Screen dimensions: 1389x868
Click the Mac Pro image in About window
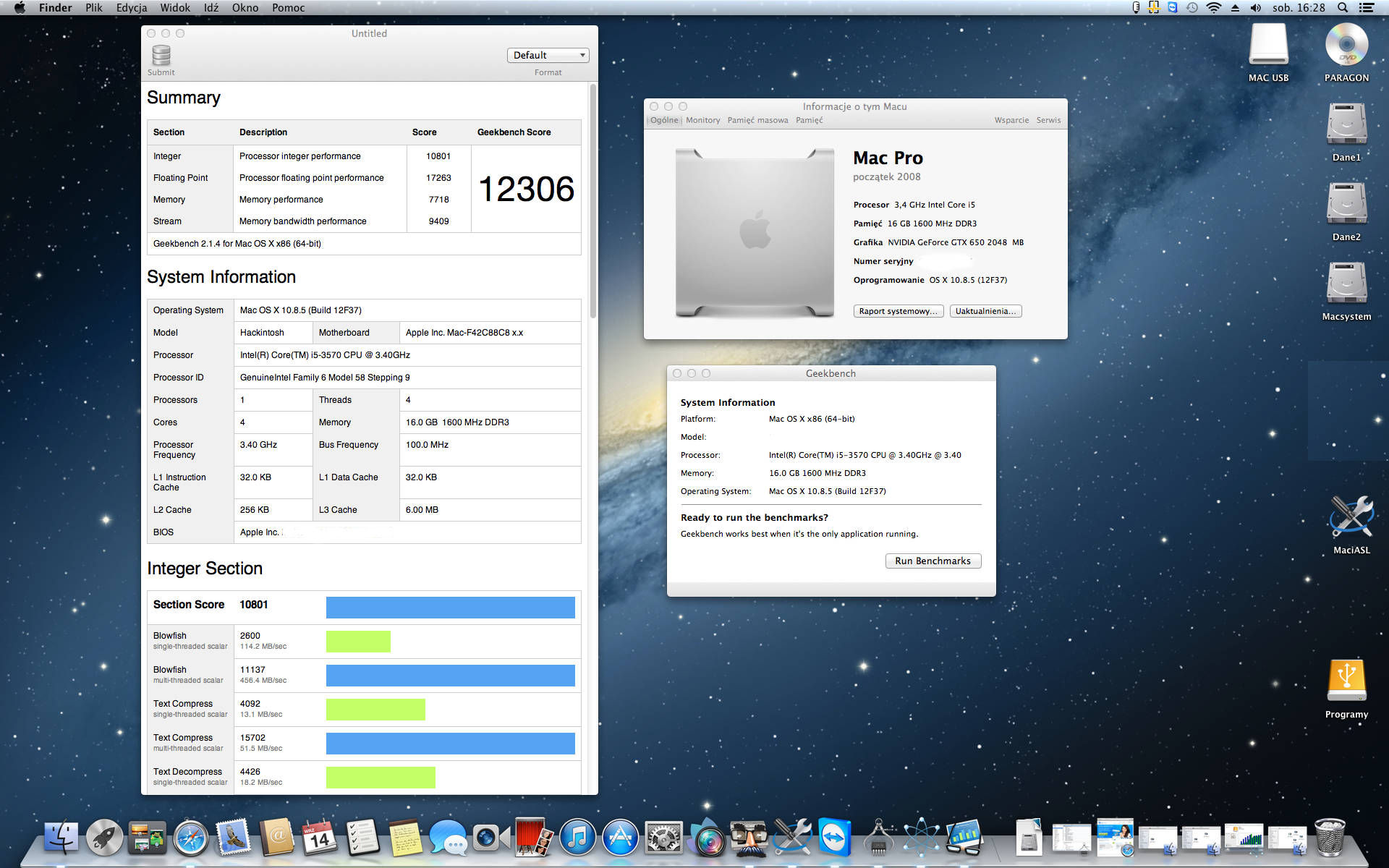[755, 233]
